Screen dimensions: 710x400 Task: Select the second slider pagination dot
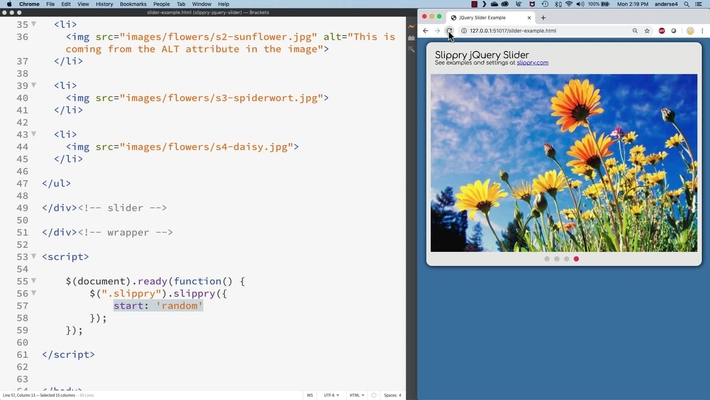pos(556,259)
